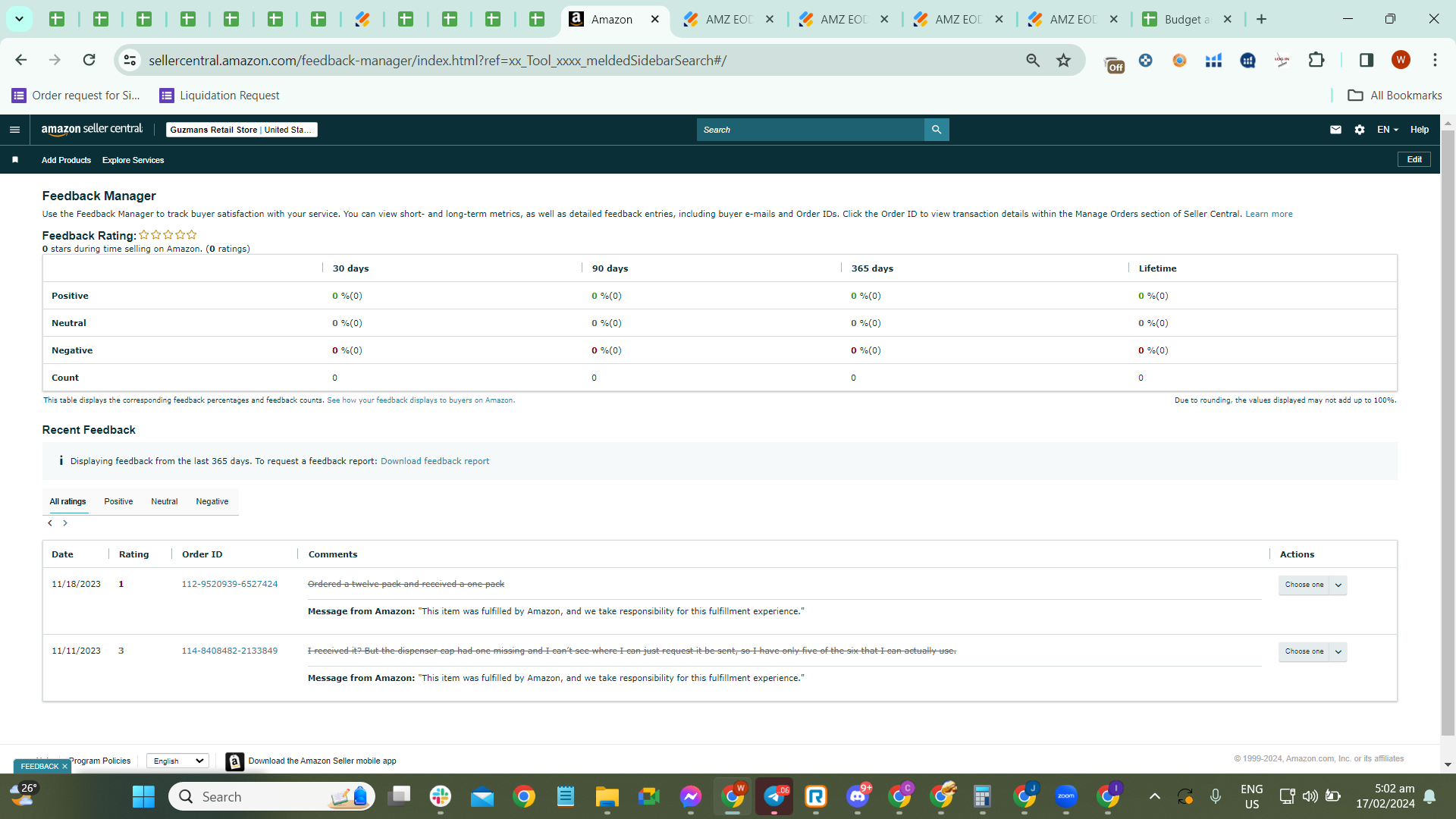1456x819 pixels.
Task: Bookmark this page with the star icon
Action: [1064, 60]
